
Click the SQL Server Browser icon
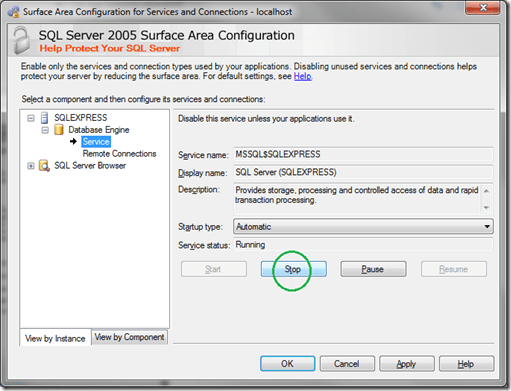tap(44, 165)
